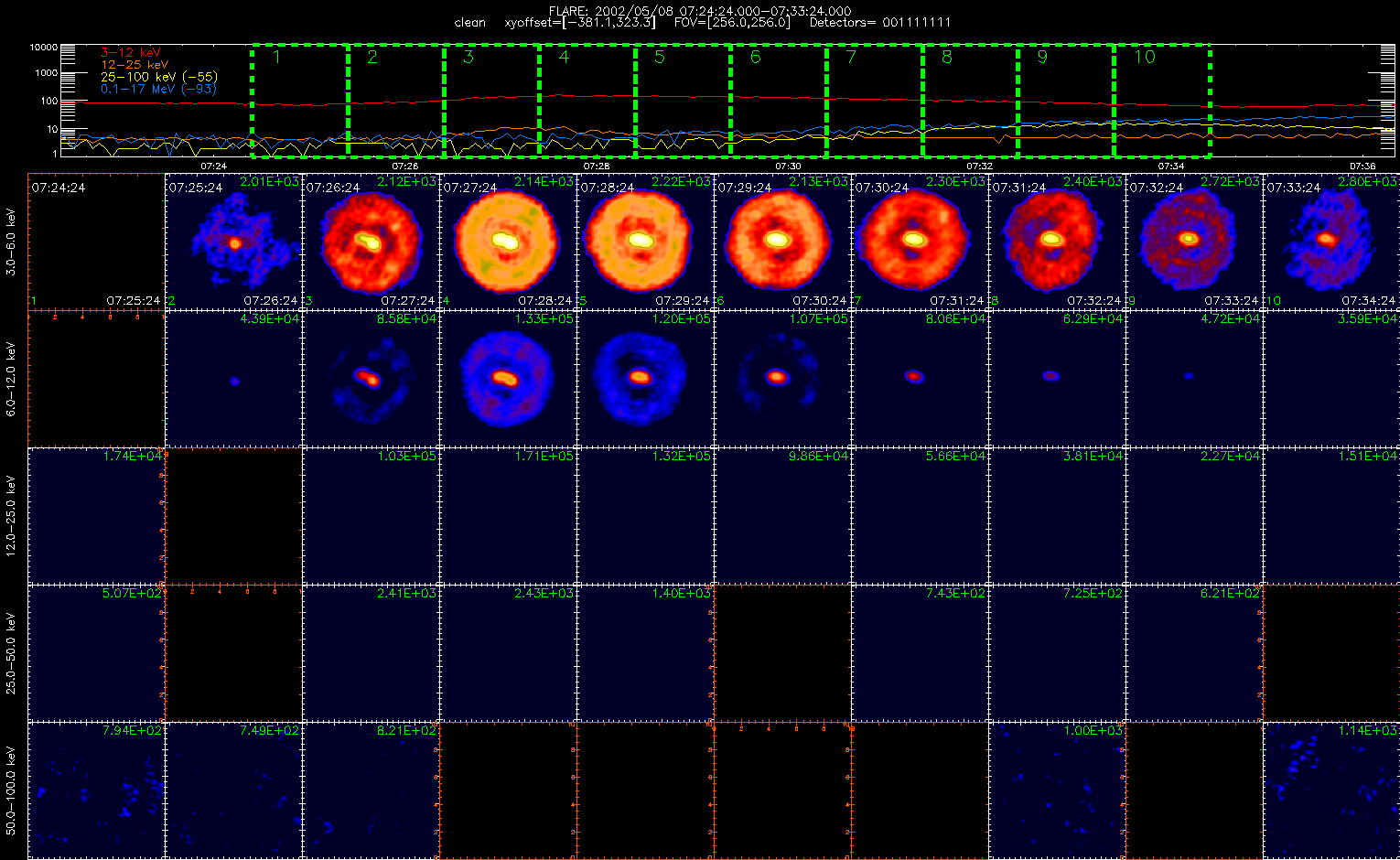Click the red '3-12 keV' legend entry
This screenshot has width=1400, height=860.
point(131,53)
